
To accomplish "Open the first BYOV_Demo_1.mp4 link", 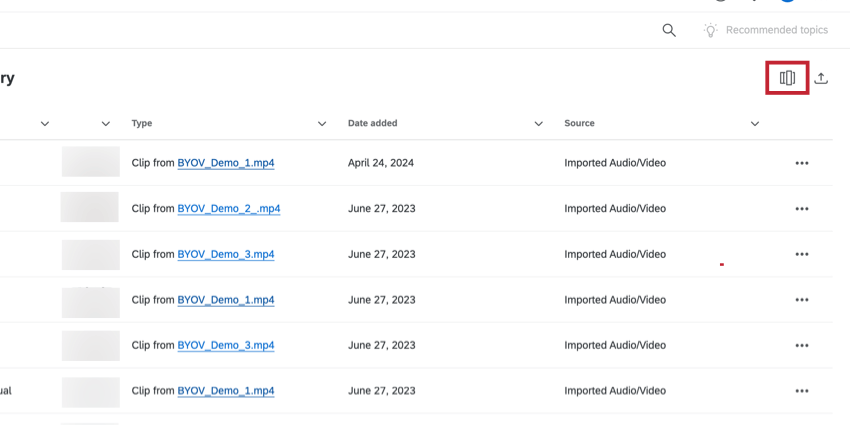I will [225, 163].
